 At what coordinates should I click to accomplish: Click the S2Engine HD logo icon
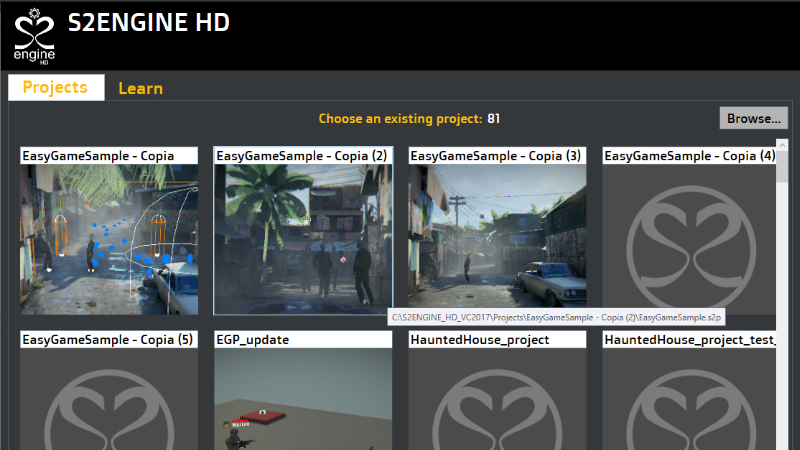click(34, 36)
